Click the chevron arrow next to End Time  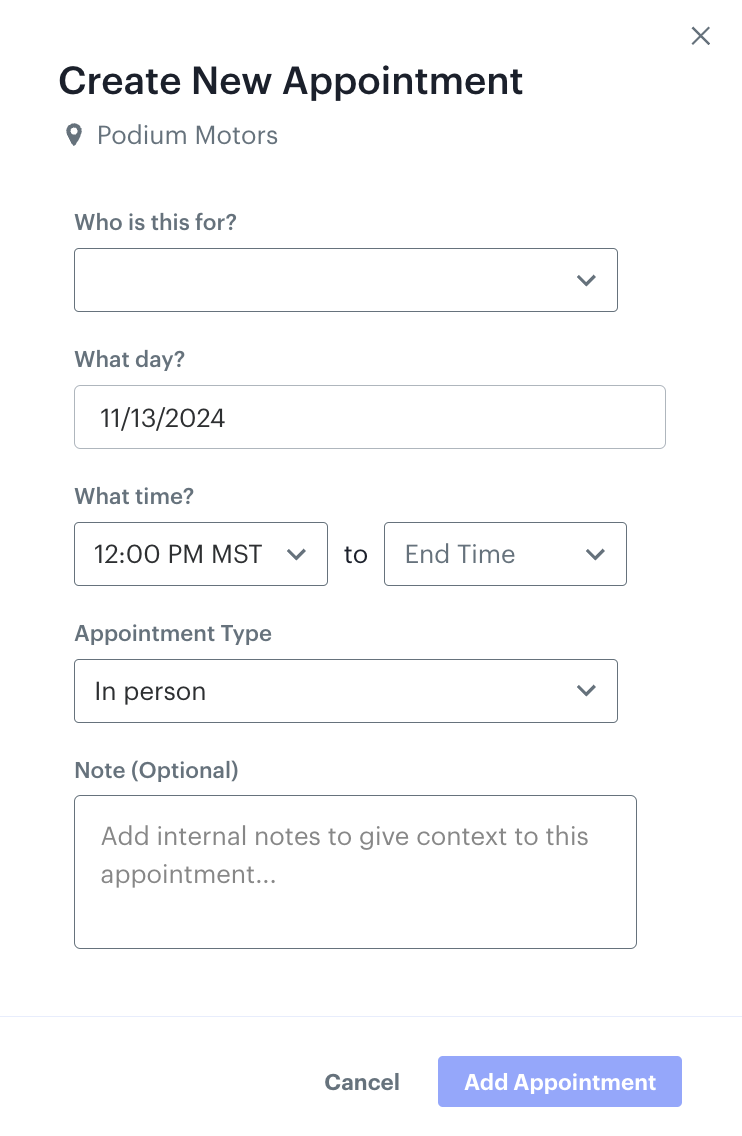click(x=595, y=554)
